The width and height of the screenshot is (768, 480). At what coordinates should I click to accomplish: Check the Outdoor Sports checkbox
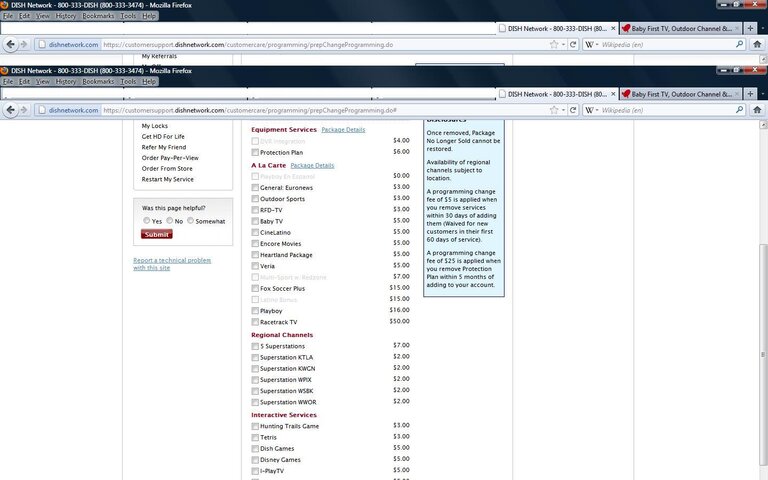(255, 199)
